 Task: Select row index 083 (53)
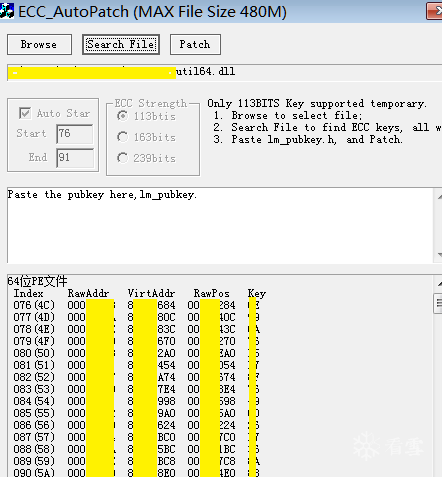pos(136,389)
